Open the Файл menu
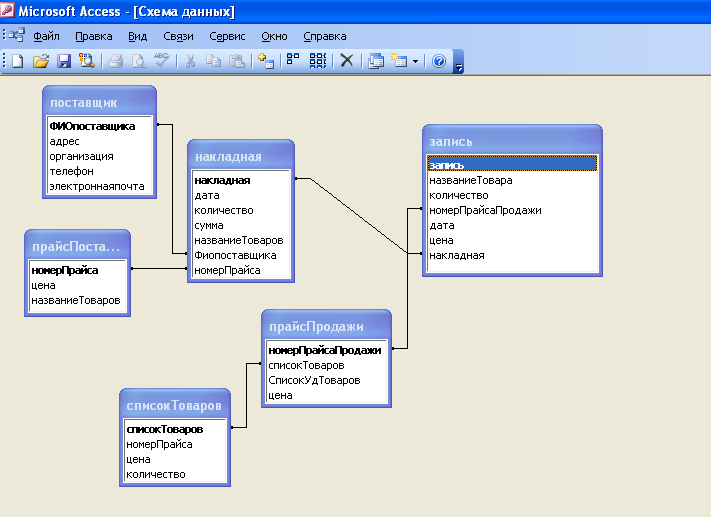The height and width of the screenshot is (517, 711). coord(46,36)
